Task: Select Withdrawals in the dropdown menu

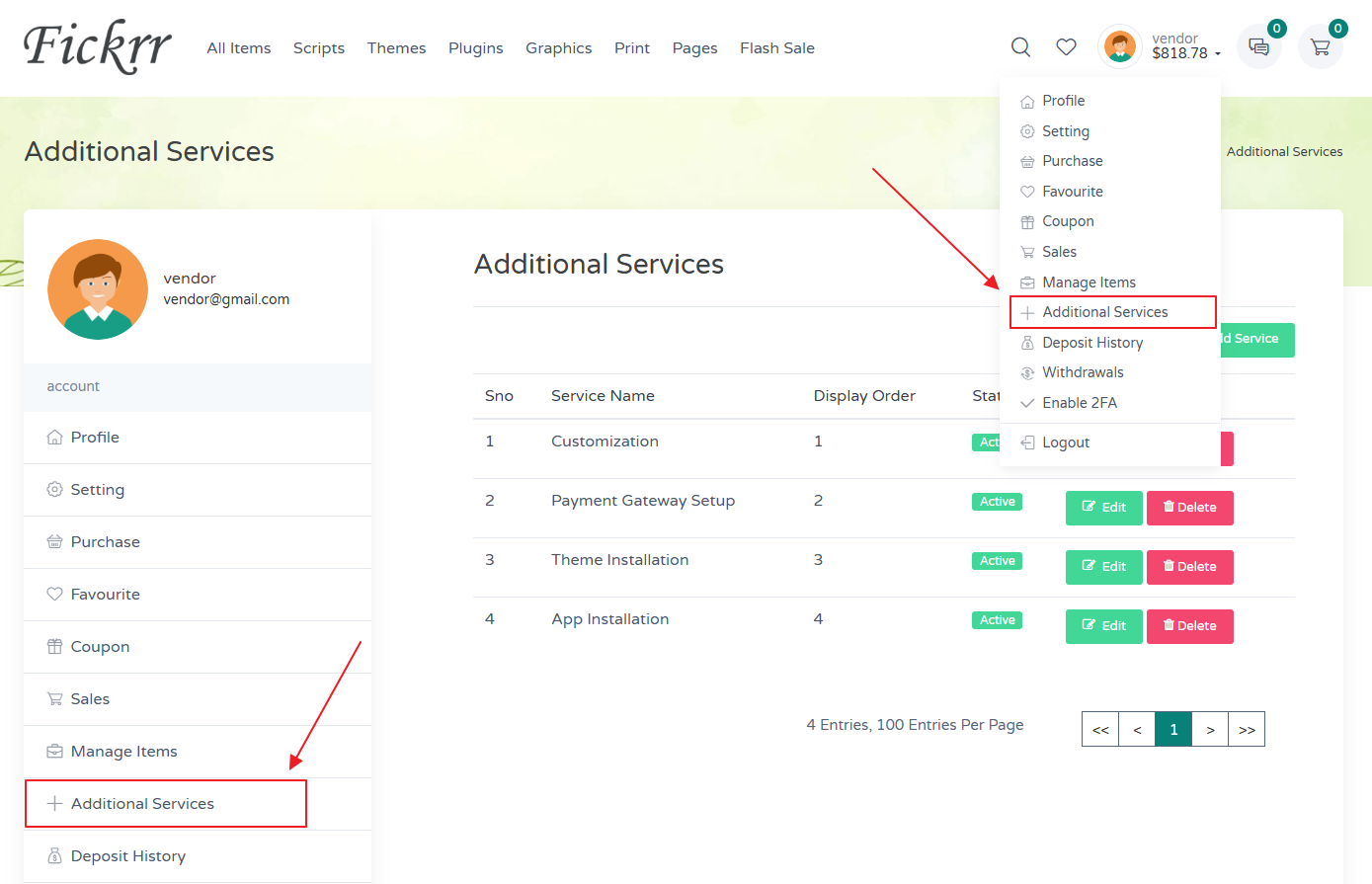Action: 1083,372
